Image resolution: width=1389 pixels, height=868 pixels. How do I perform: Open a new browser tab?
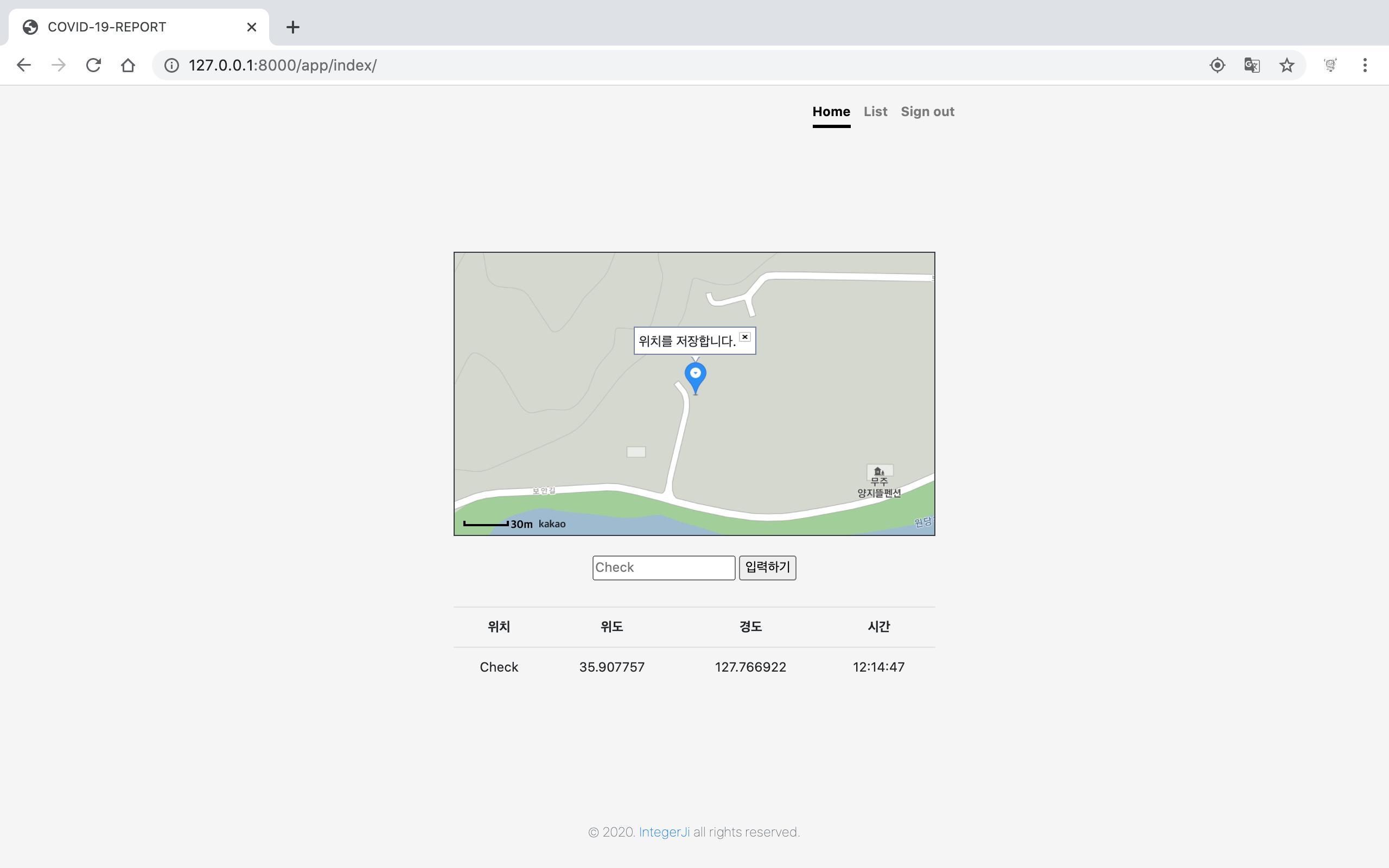(293, 27)
